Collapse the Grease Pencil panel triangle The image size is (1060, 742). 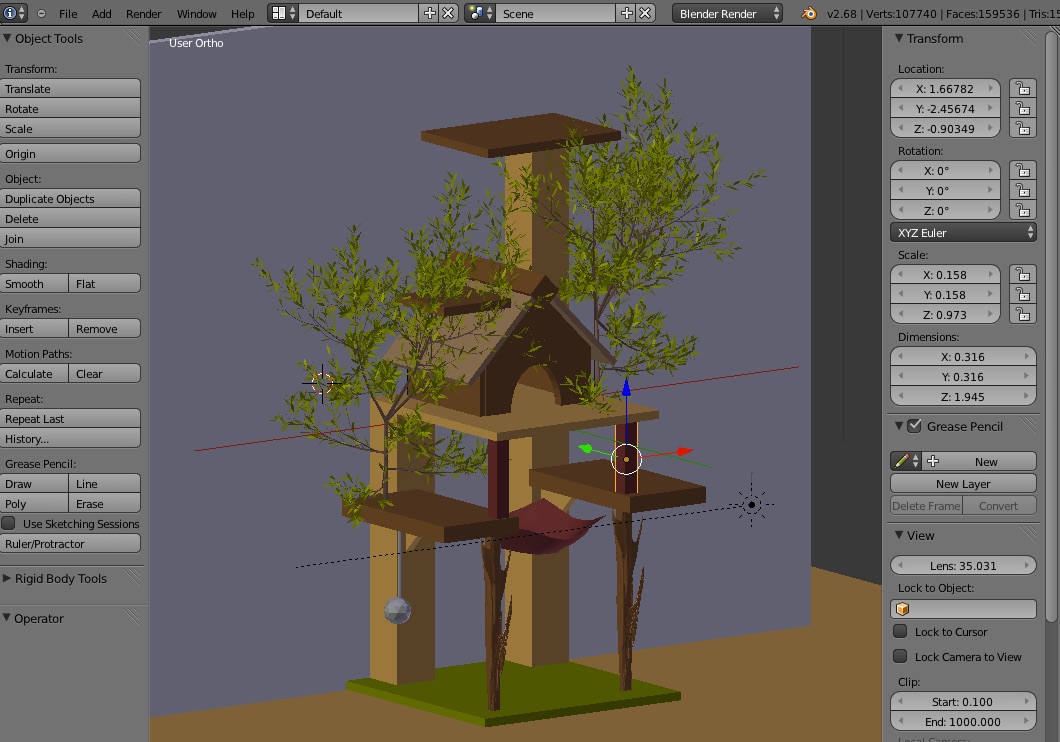click(899, 426)
